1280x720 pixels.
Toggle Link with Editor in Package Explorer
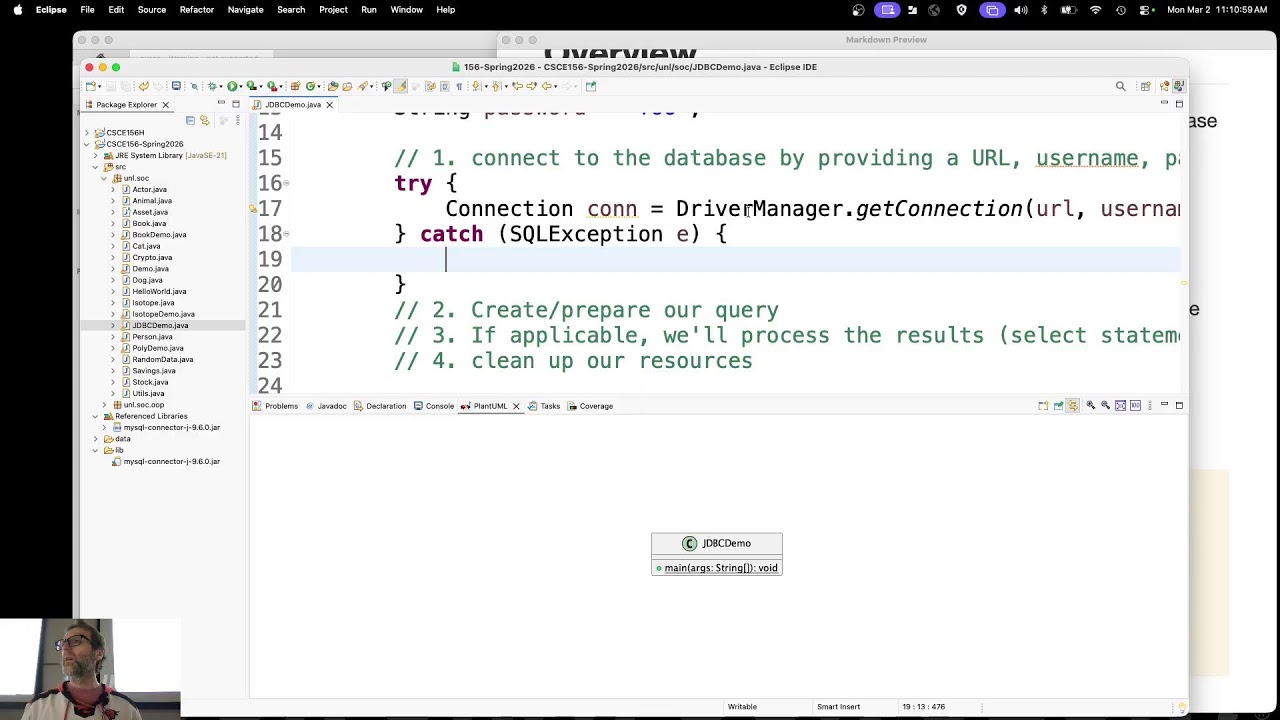tap(204, 120)
